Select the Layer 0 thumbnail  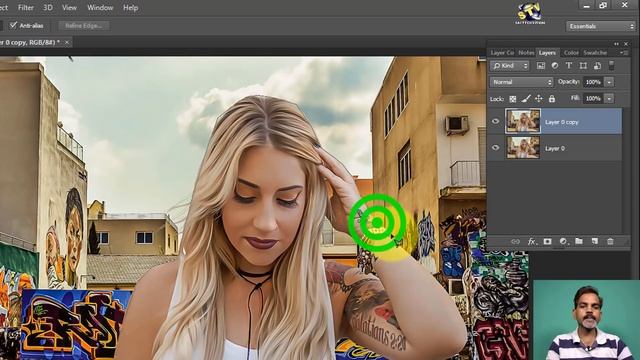(523, 147)
